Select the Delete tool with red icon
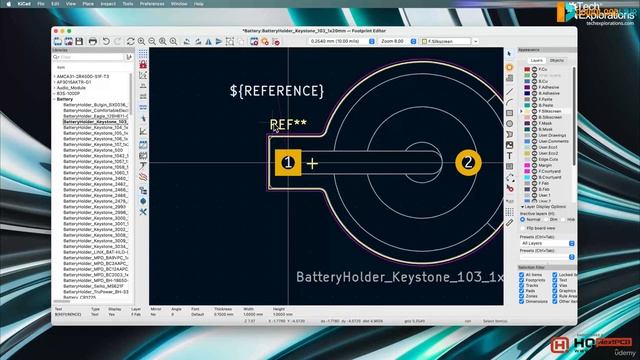 509,188
